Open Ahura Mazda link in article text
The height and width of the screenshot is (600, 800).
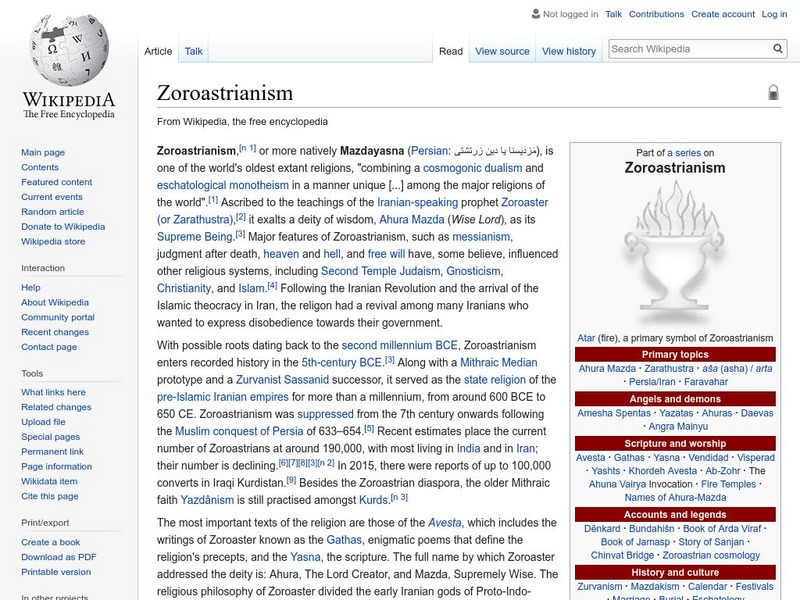[412, 219]
